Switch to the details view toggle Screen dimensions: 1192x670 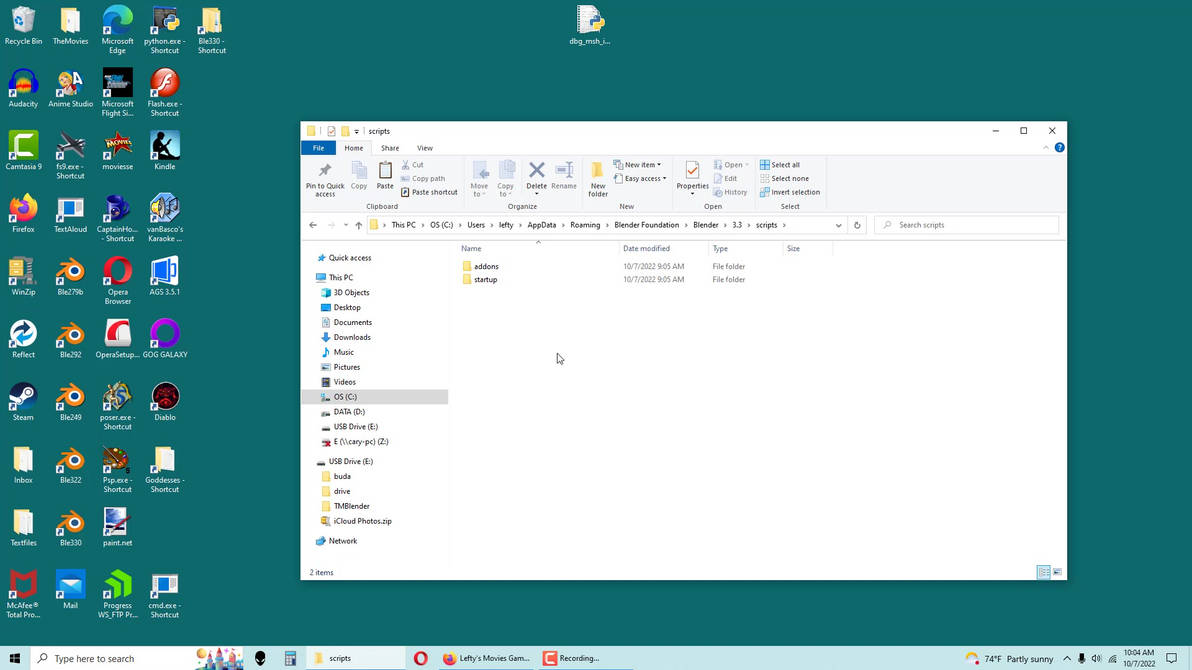pyautogui.click(x=1043, y=572)
